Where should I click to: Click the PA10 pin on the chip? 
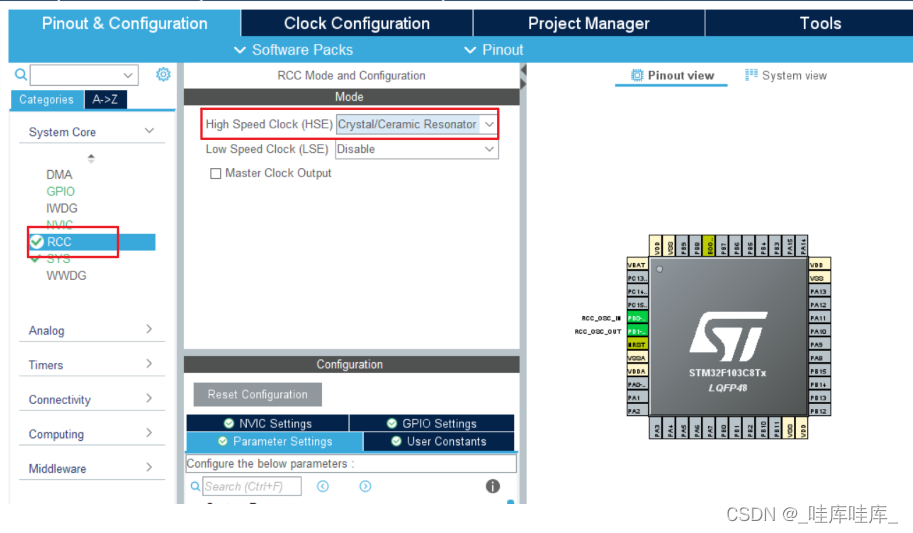point(819,331)
